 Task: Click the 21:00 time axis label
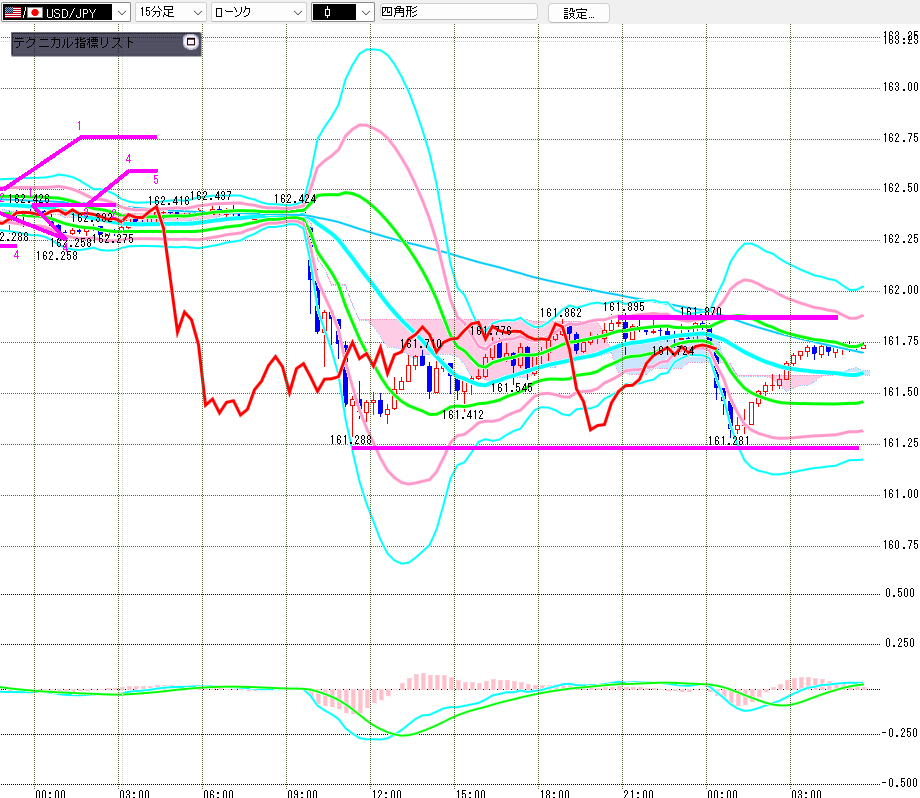pyautogui.click(x=638, y=793)
